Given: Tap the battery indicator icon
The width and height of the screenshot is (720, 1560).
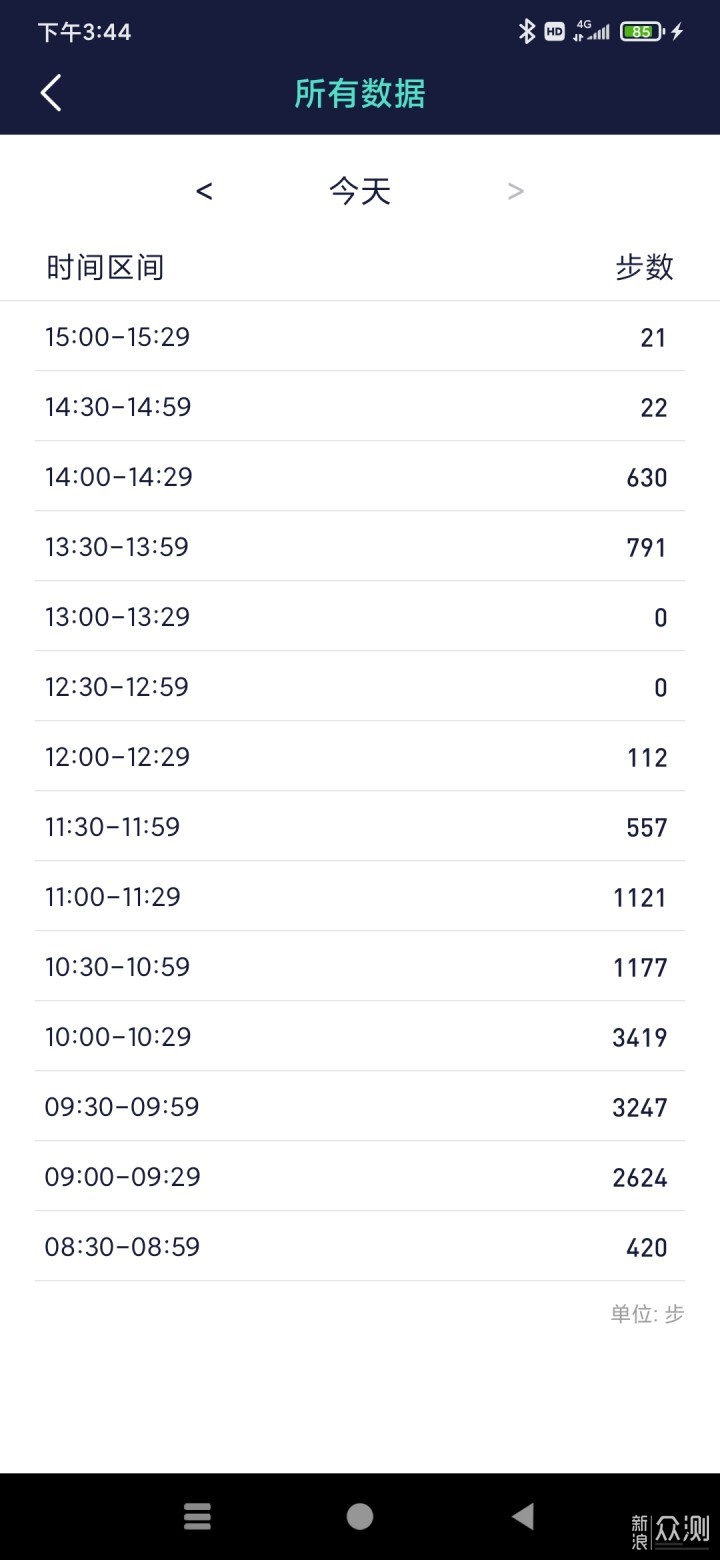Looking at the screenshot, I should (x=643, y=31).
